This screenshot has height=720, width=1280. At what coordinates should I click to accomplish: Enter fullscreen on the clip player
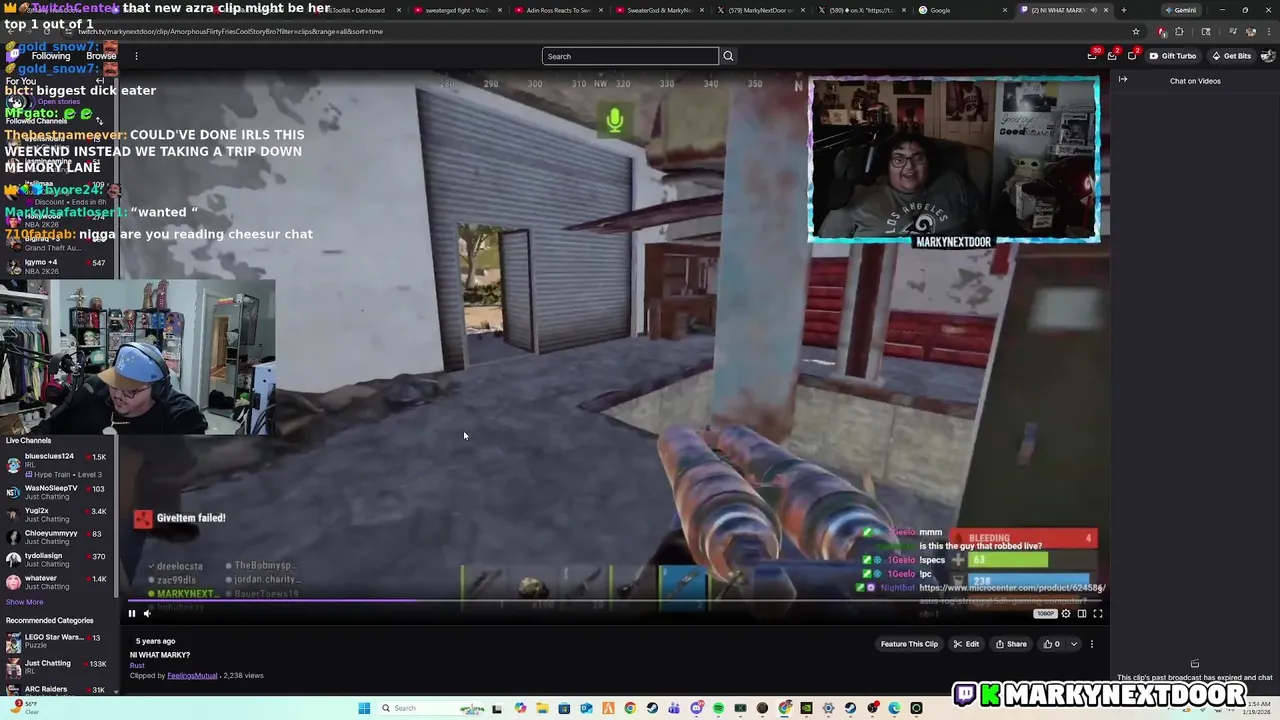pyautogui.click(x=1098, y=614)
